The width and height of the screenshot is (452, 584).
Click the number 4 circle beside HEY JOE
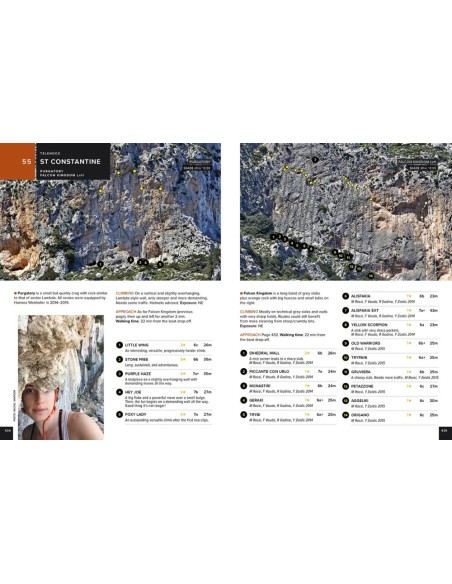[120, 392]
